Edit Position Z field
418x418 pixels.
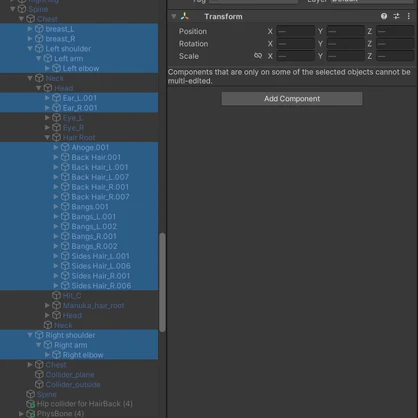(395, 31)
